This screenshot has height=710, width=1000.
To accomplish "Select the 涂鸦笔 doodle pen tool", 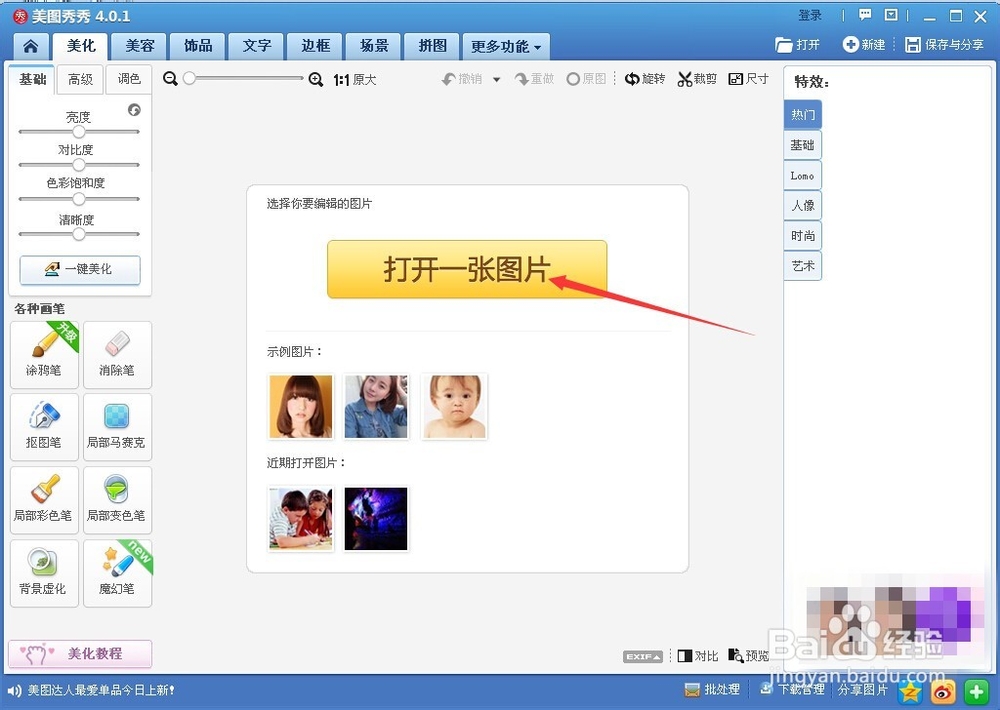I will click(44, 354).
